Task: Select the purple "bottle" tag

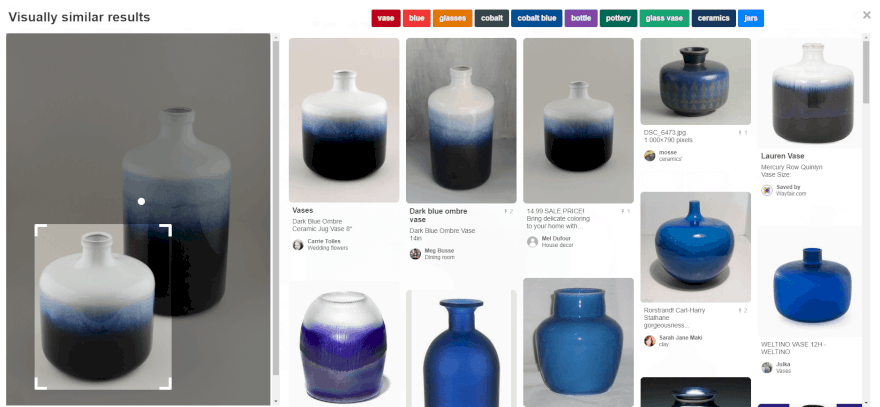Action: (x=581, y=18)
